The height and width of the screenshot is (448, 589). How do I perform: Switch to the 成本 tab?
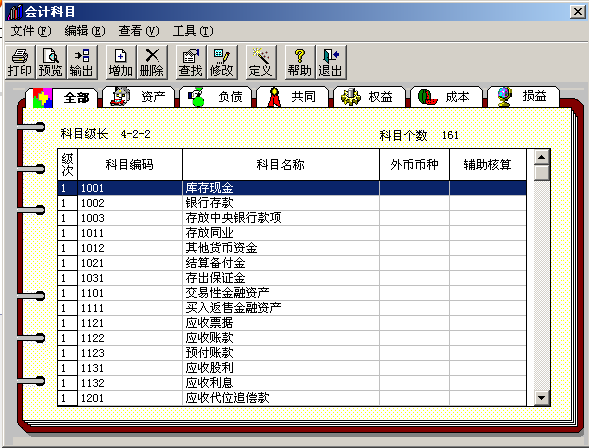click(x=447, y=97)
